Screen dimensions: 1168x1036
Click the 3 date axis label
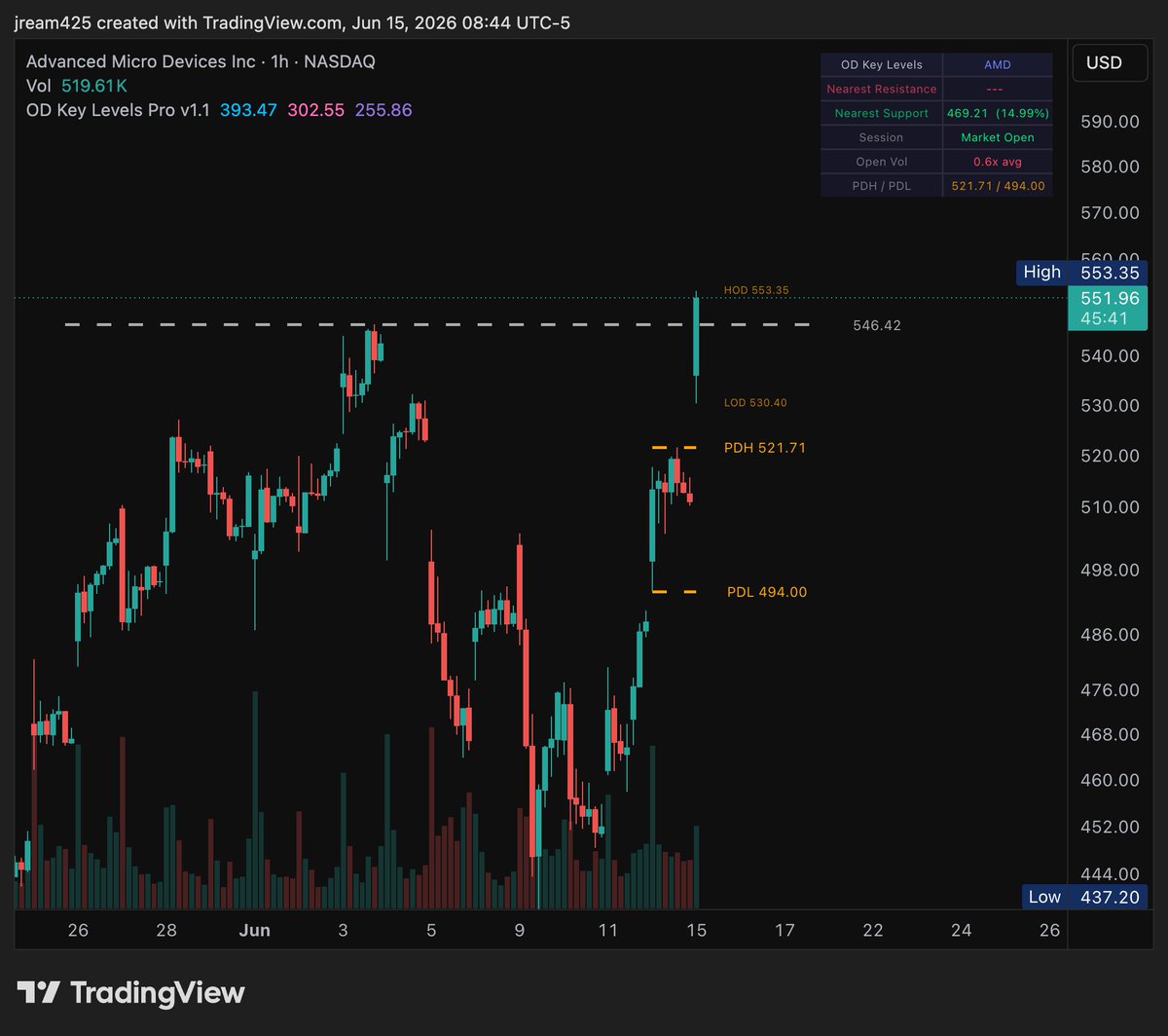(343, 931)
